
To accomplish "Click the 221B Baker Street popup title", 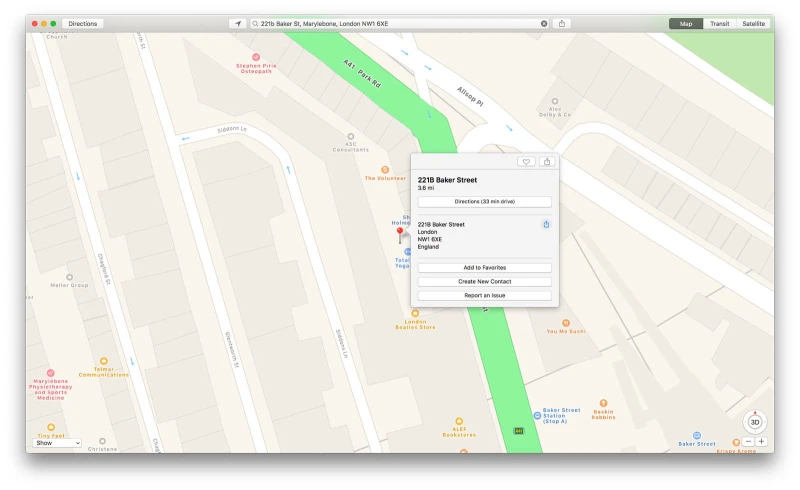I will [x=447, y=180].
